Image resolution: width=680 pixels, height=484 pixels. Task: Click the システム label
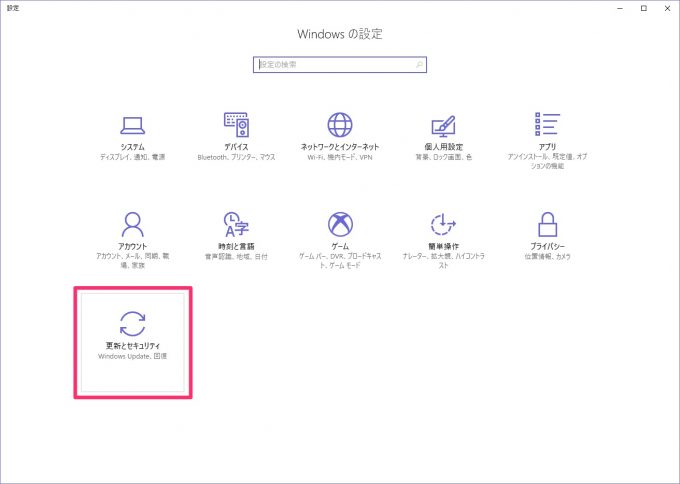tap(132, 147)
